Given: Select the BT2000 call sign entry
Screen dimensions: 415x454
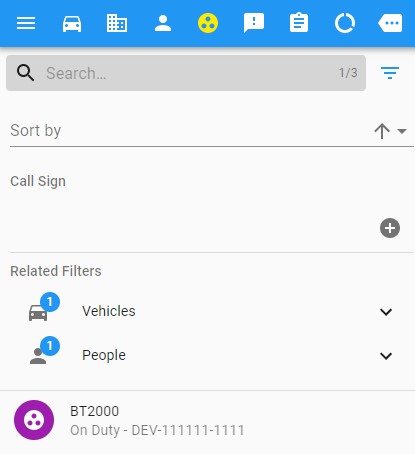Looking at the screenshot, I should click(x=207, y=421).
